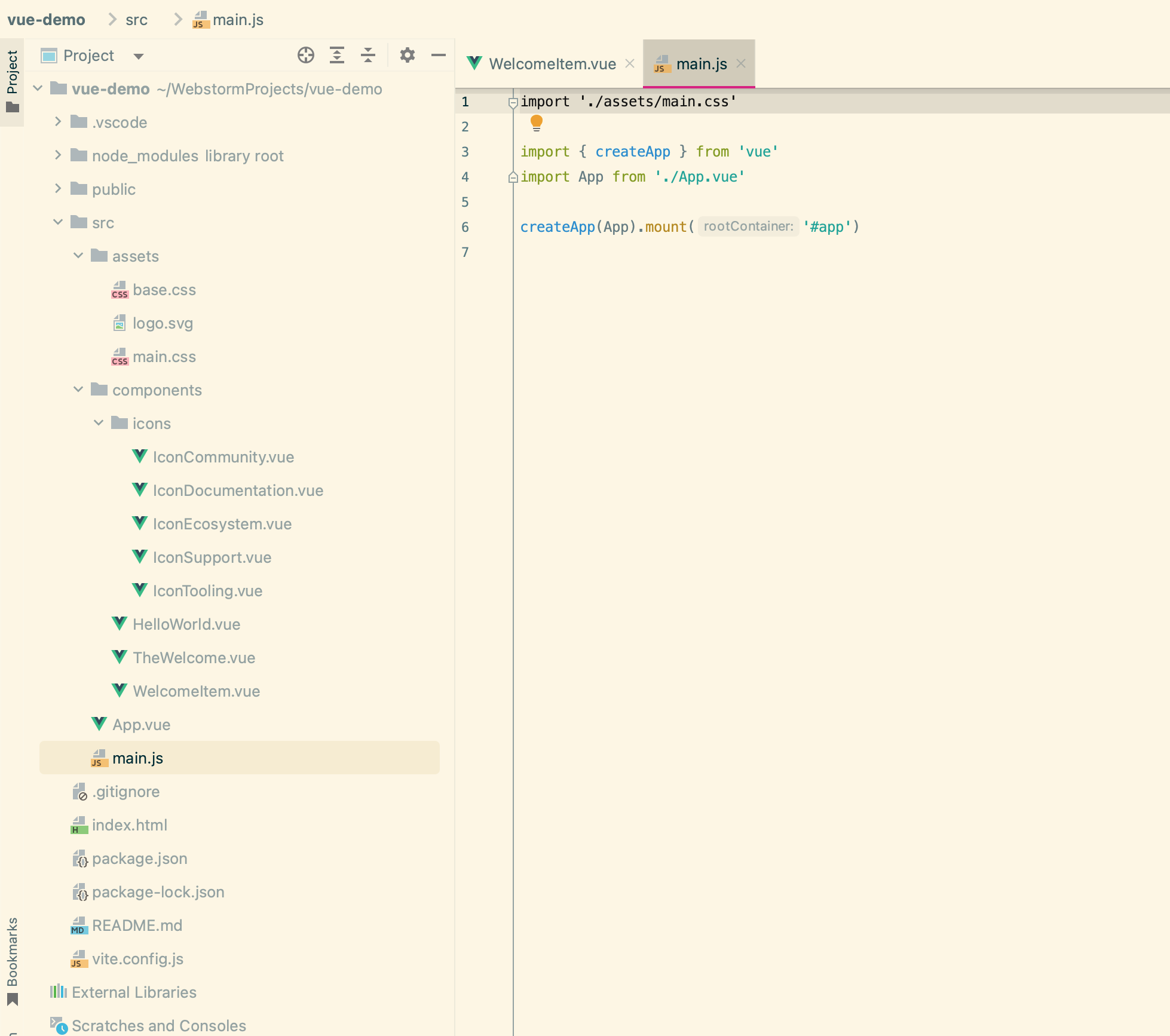Screen dimensions: 1170x1036
Task: Click './assets/main.css' path on line 1
Action: pyautogui.click(x=657, y=102)
